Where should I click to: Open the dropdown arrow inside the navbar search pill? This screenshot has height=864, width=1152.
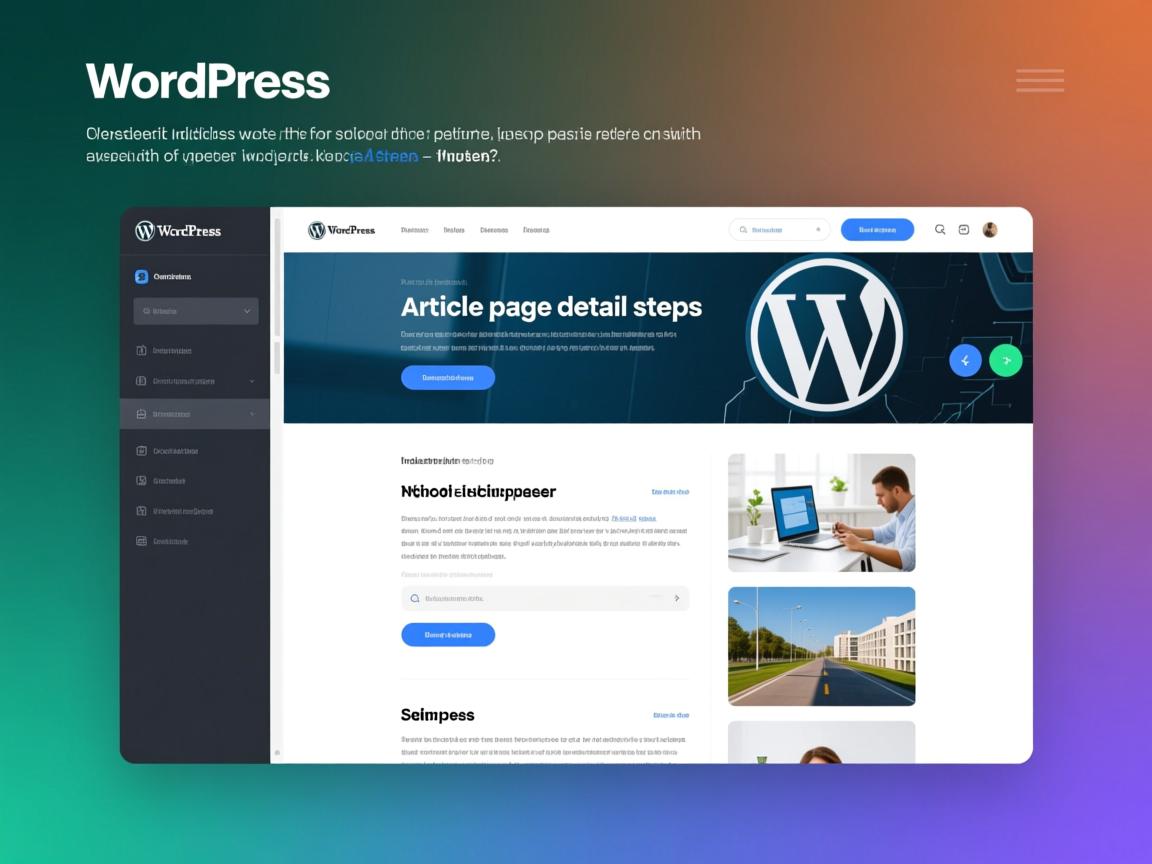click(x=818, y=229)
